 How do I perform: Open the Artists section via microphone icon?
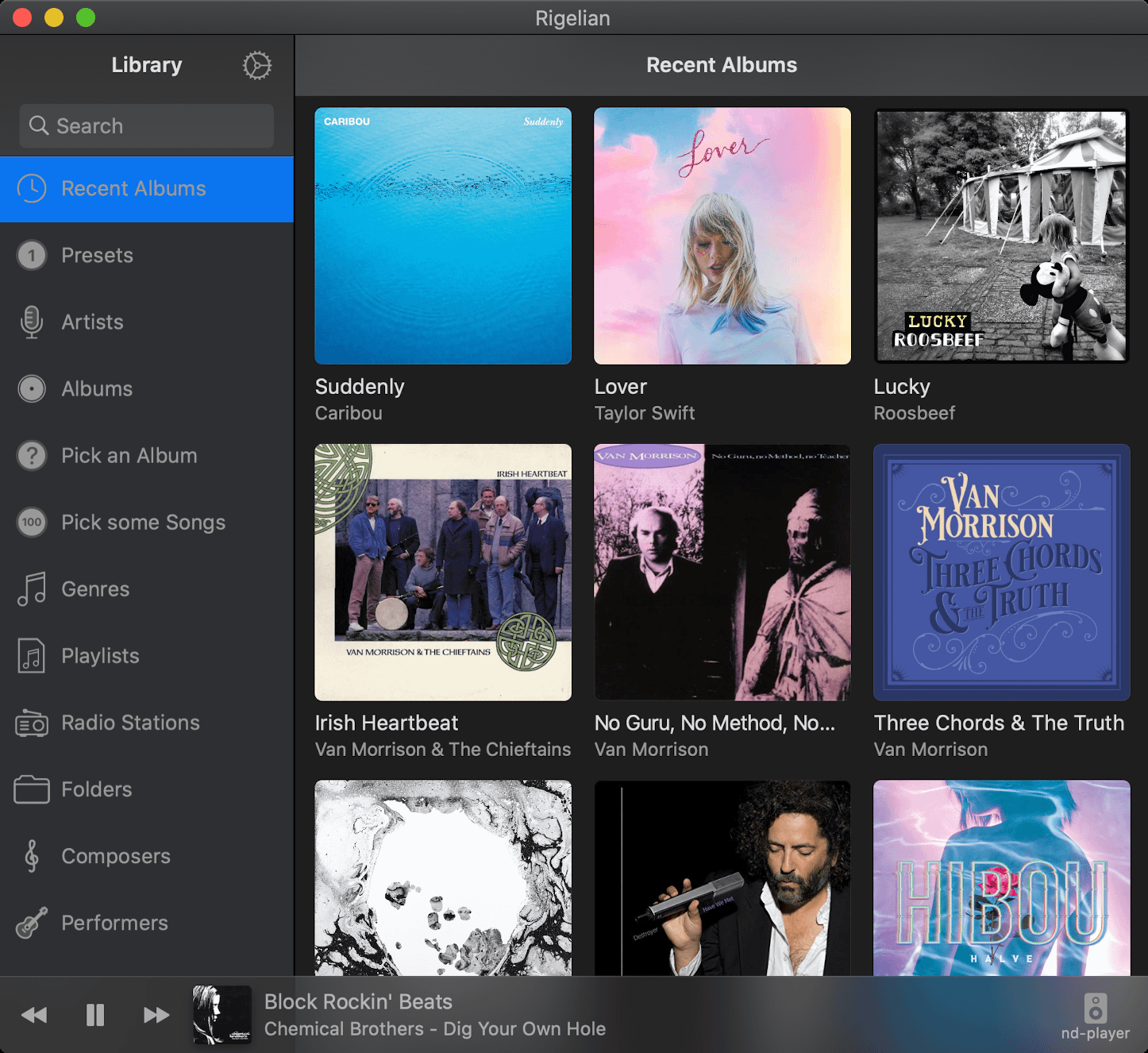point(31,322)
